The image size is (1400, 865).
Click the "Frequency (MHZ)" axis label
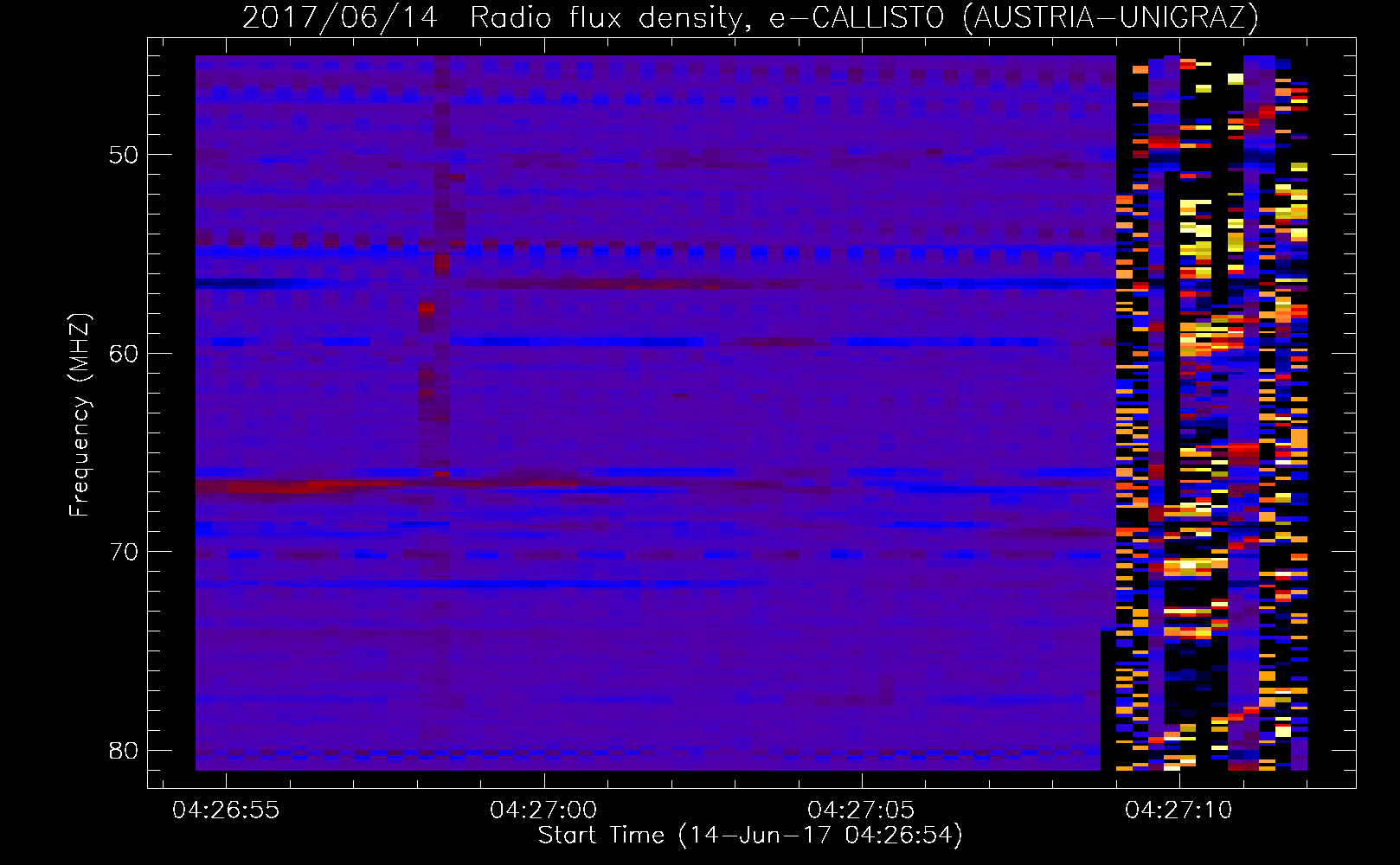80,414
